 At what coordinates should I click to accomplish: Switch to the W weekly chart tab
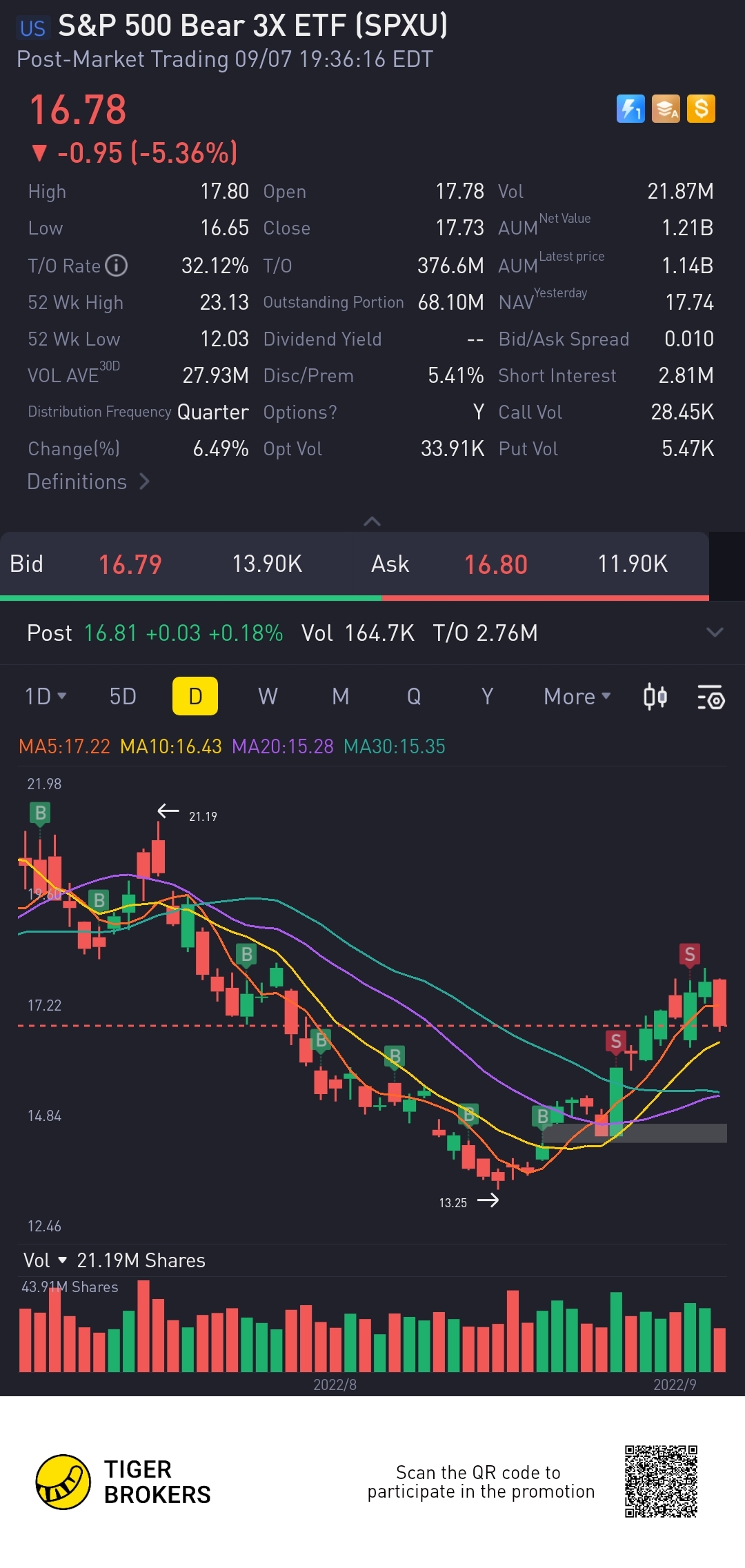pos(268,696)
